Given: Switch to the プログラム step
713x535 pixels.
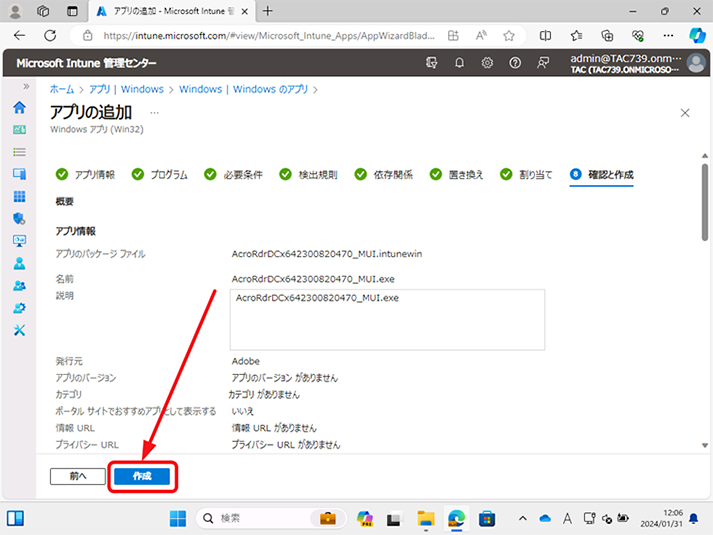Looking at the screenshot, I should coord(160,175).
